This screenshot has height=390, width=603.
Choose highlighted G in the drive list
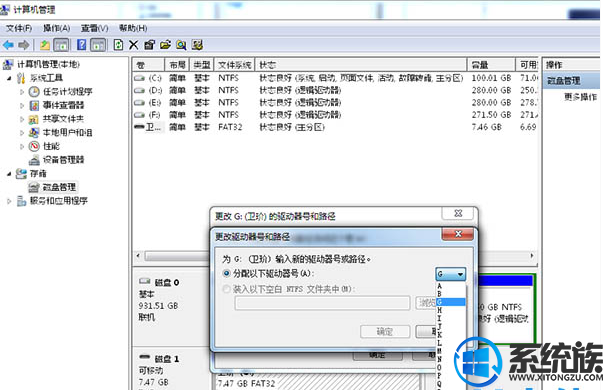(x=451, y=302)
